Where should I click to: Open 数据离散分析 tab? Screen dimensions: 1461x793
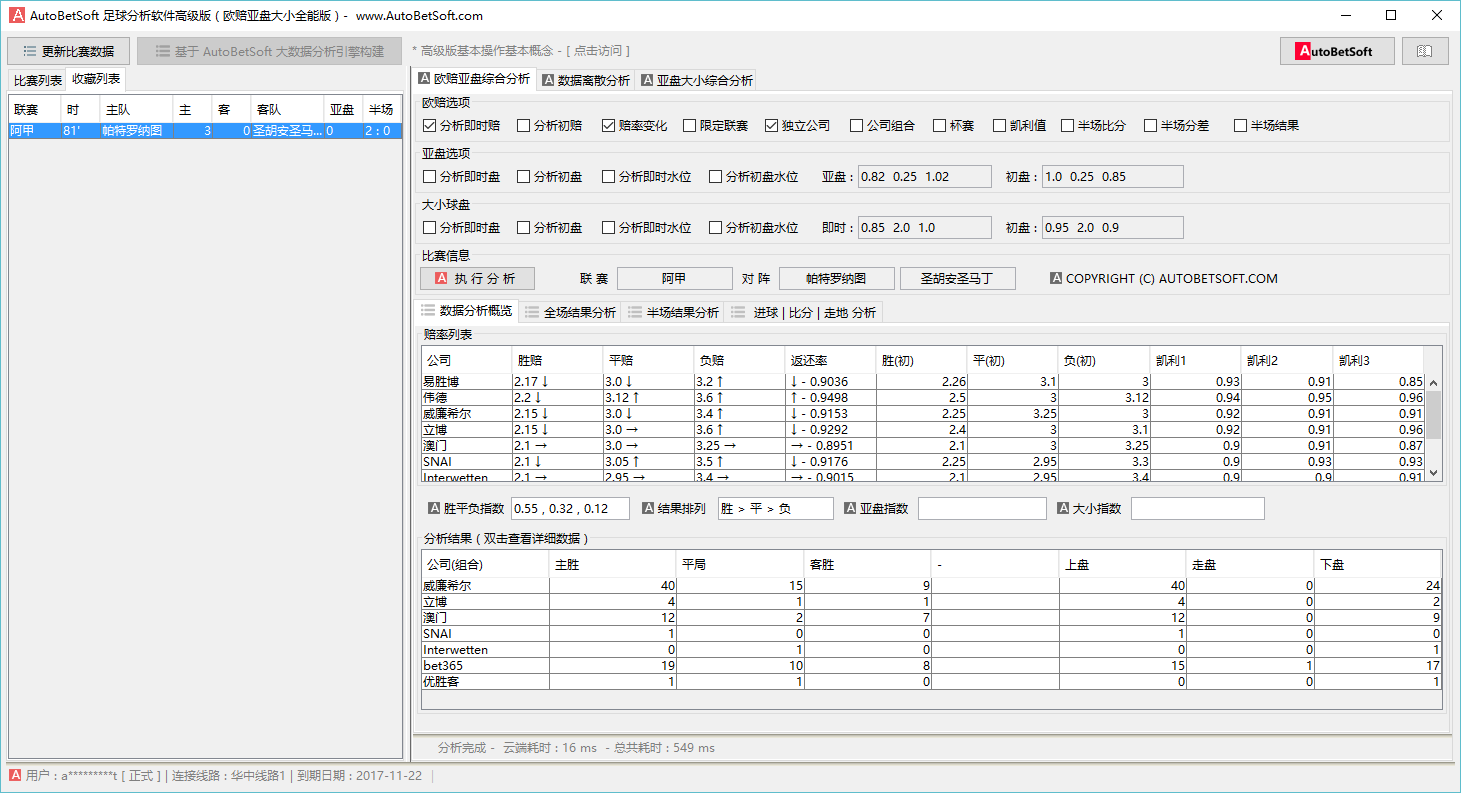click(x=586, y=80)
